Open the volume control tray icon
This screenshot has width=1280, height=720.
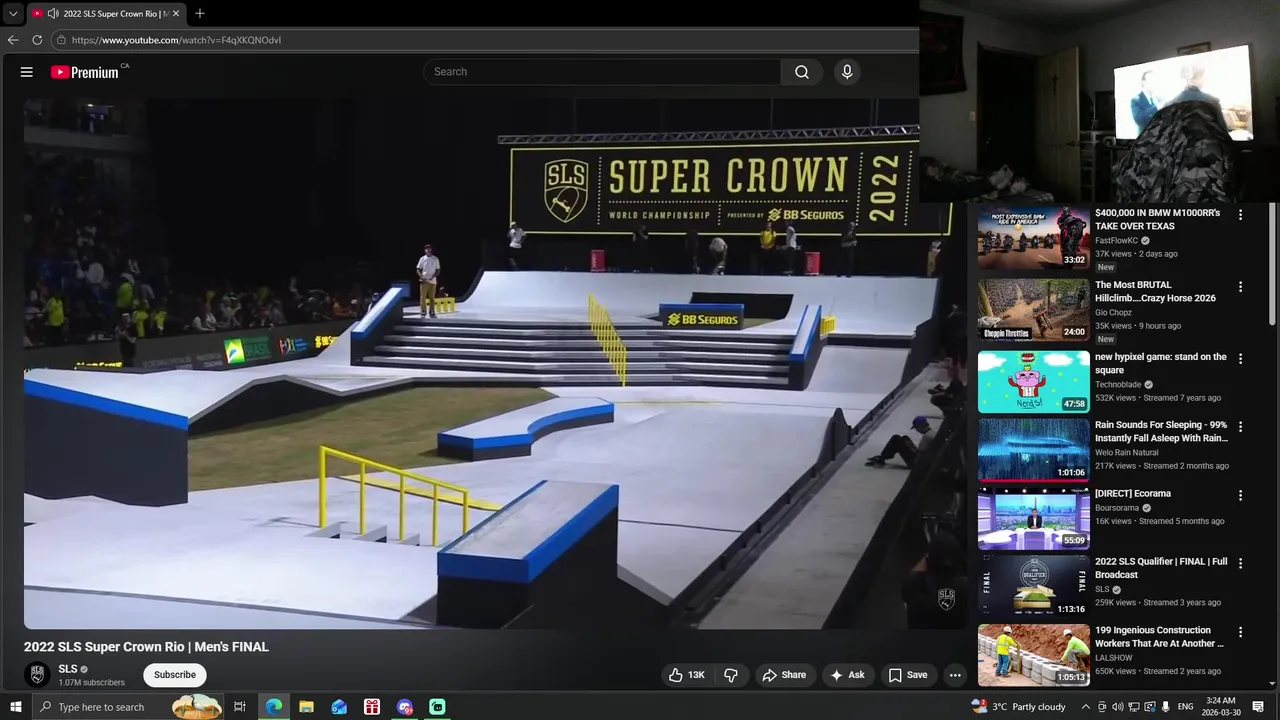tap(1118, 707)
